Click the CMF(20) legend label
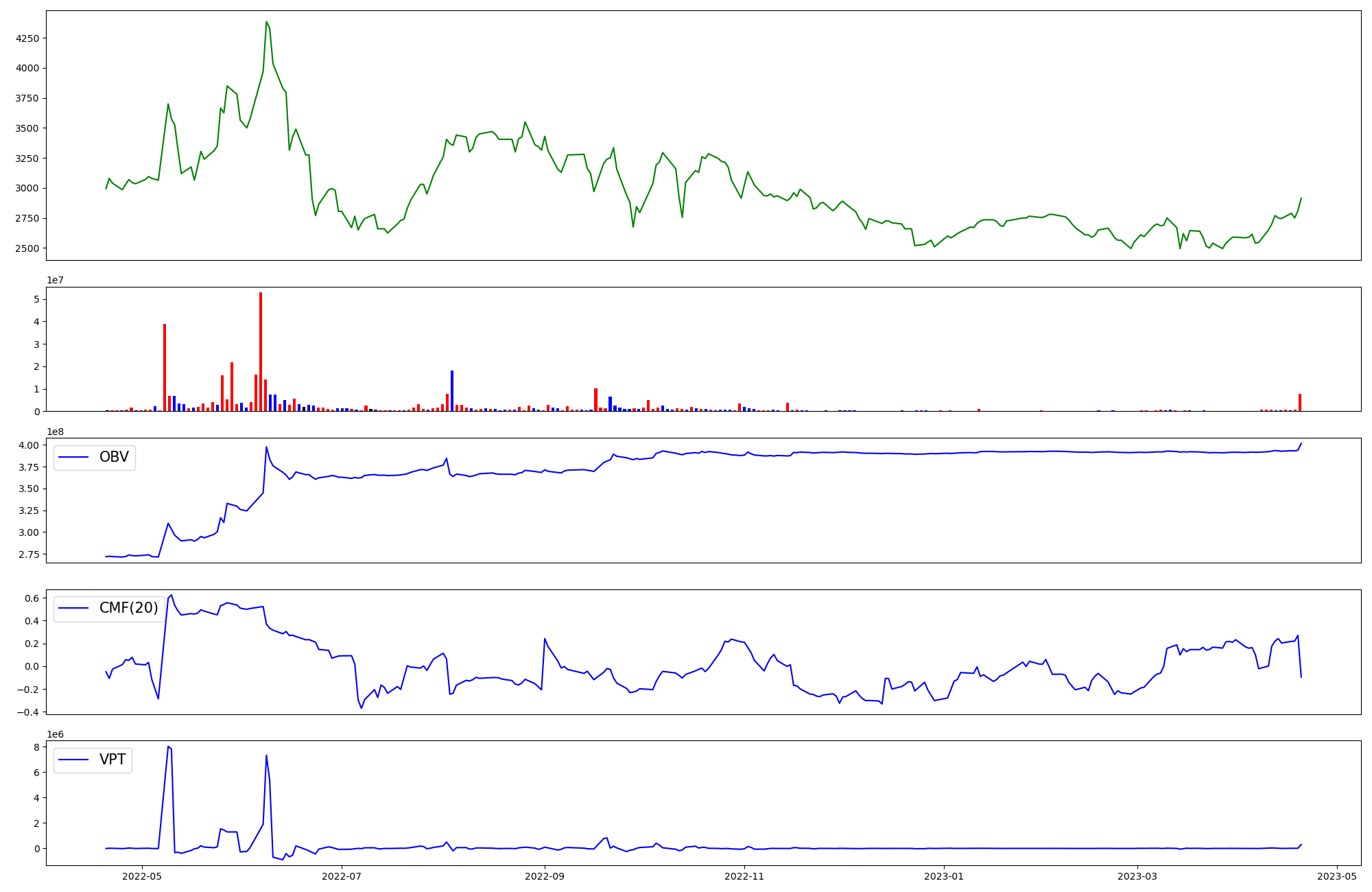 tap(128, 608)
